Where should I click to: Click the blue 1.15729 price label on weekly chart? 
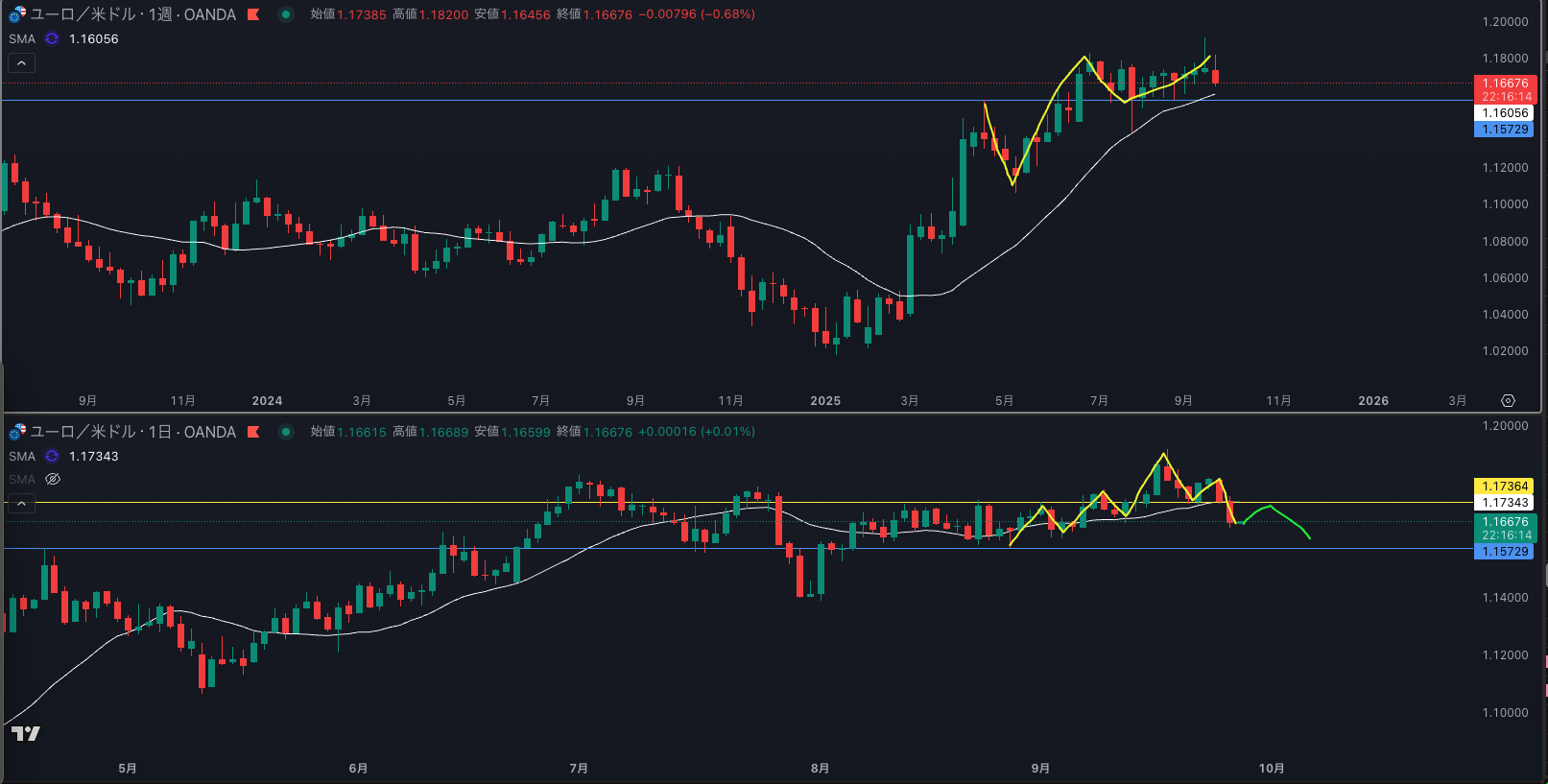click(x=1504, y=130)
